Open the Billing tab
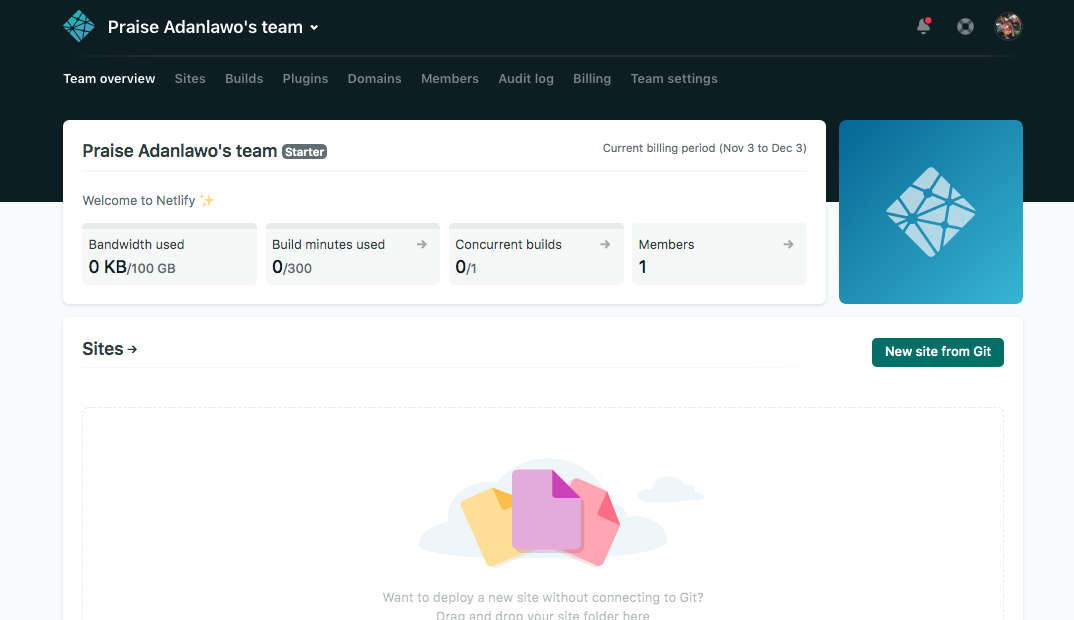 pyautogui.click(x=592, y=79)
